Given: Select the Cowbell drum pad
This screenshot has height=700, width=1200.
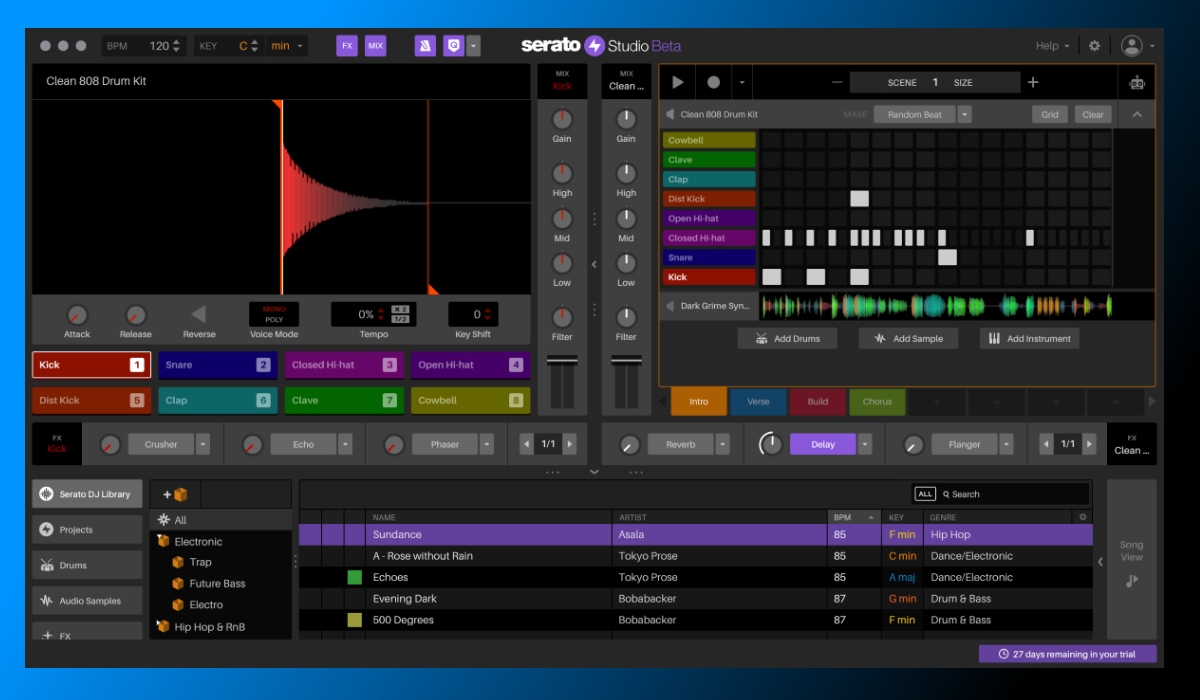Looking at the screenshot, I should coord(470,400).
